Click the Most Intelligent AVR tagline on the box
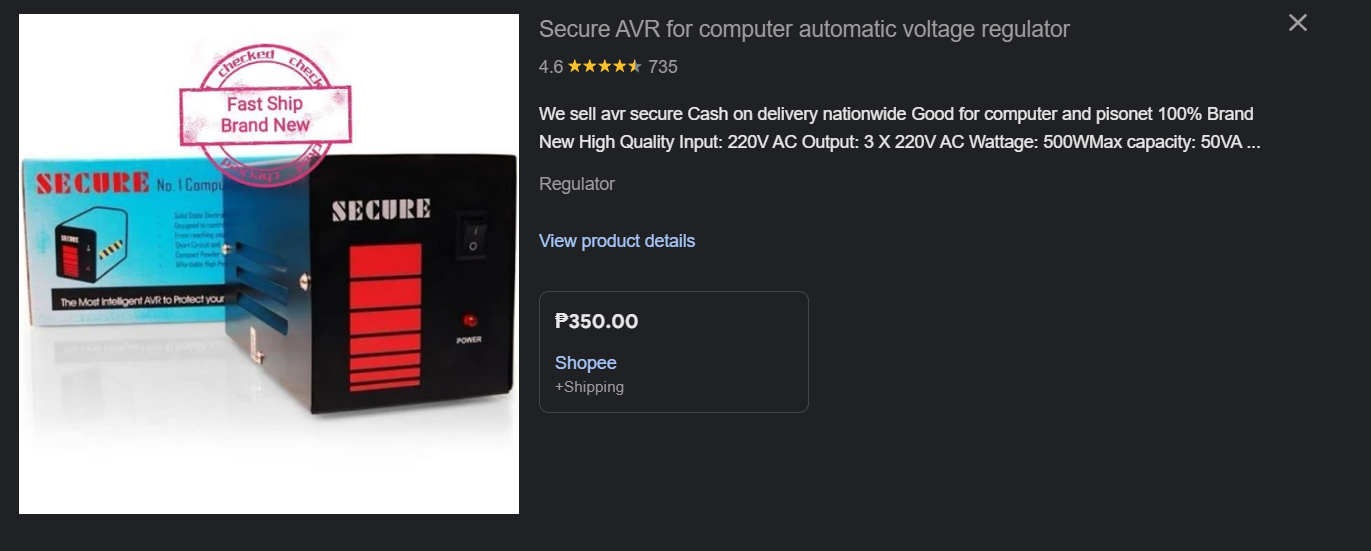Screen dimensions: 1371x551 click(138, 301)
